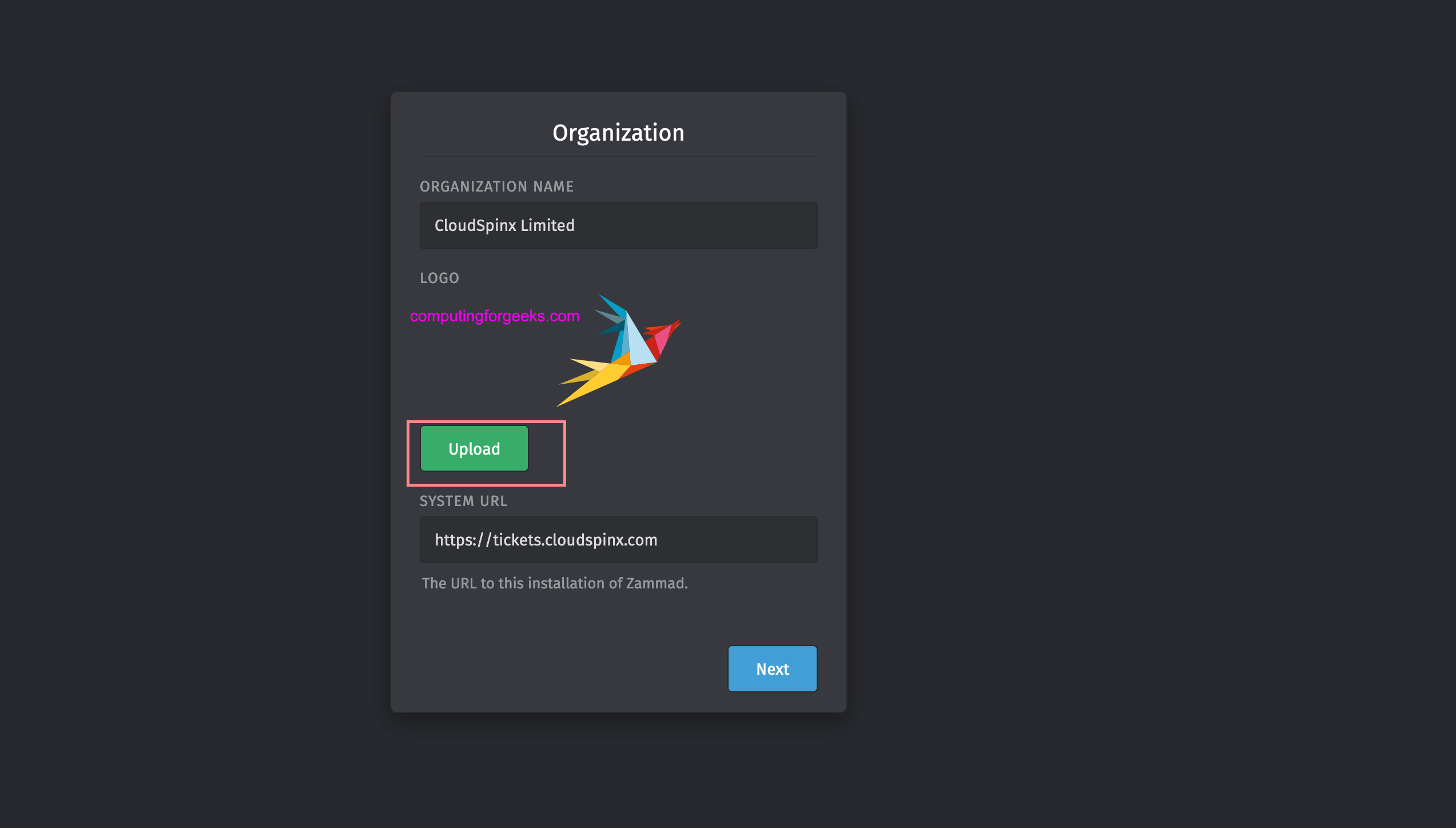Click the 'SYSTEM URL' label
Screen dimensions: 1456x828
pyautogui.click(x=463, y=501)
